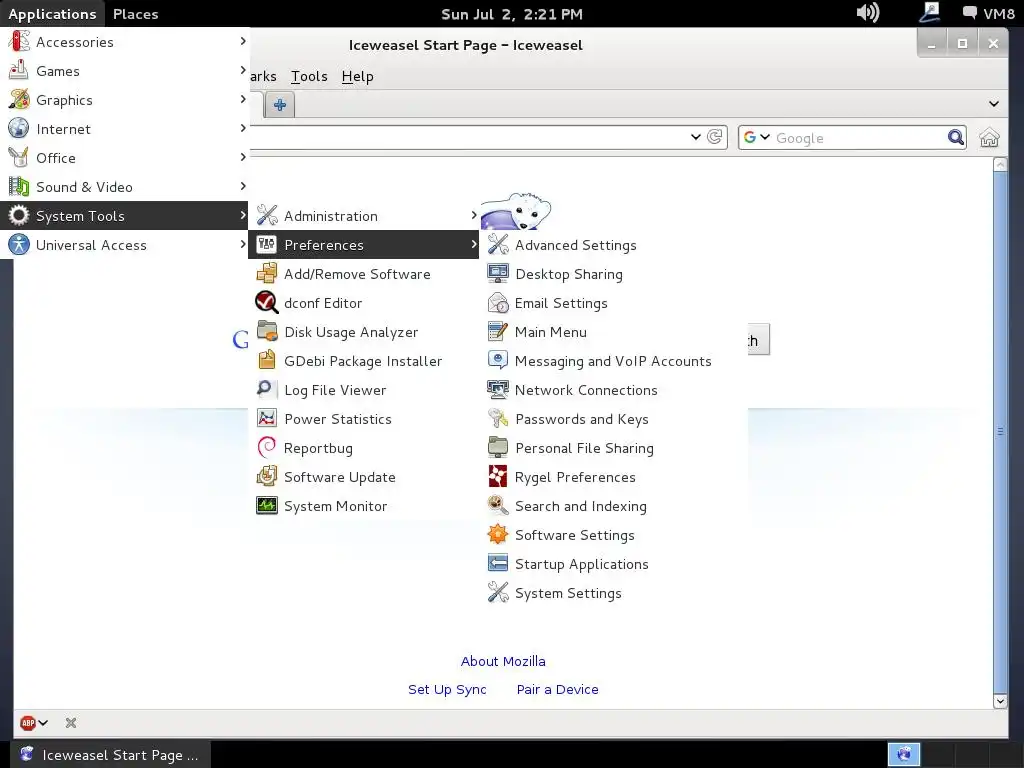Click the Add/Remove Software icon
Viewport: 1024px width, 768px height.
(x=266, y=274)
